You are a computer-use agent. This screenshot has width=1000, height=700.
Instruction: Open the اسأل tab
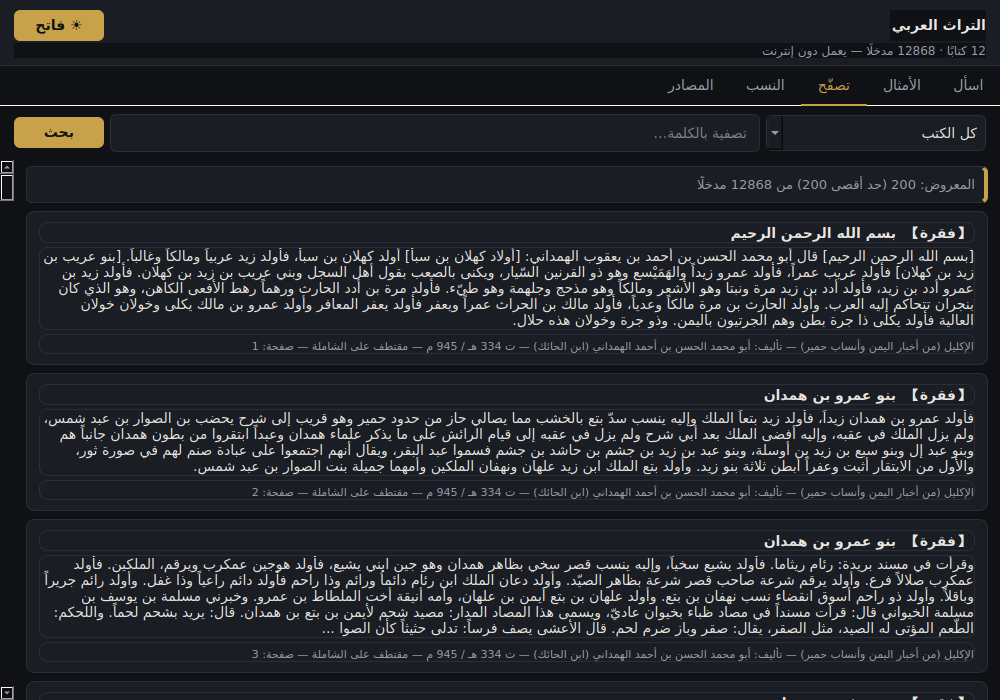(x=967, y=85)
